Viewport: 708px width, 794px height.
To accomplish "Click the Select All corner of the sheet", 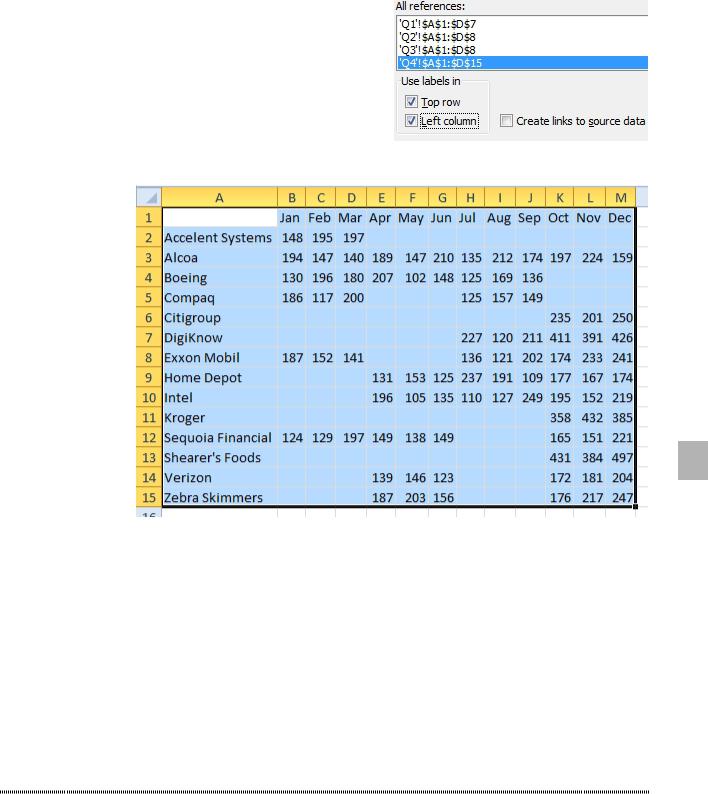I will (149, 197).
